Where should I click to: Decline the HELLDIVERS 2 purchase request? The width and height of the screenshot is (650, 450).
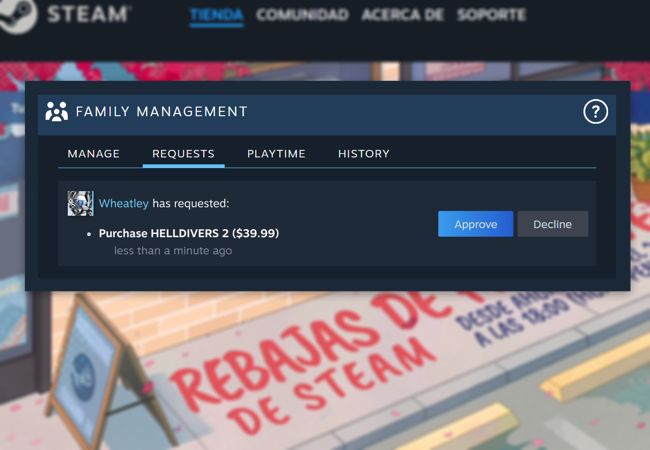pyautogui.click(x=553, y=224)
